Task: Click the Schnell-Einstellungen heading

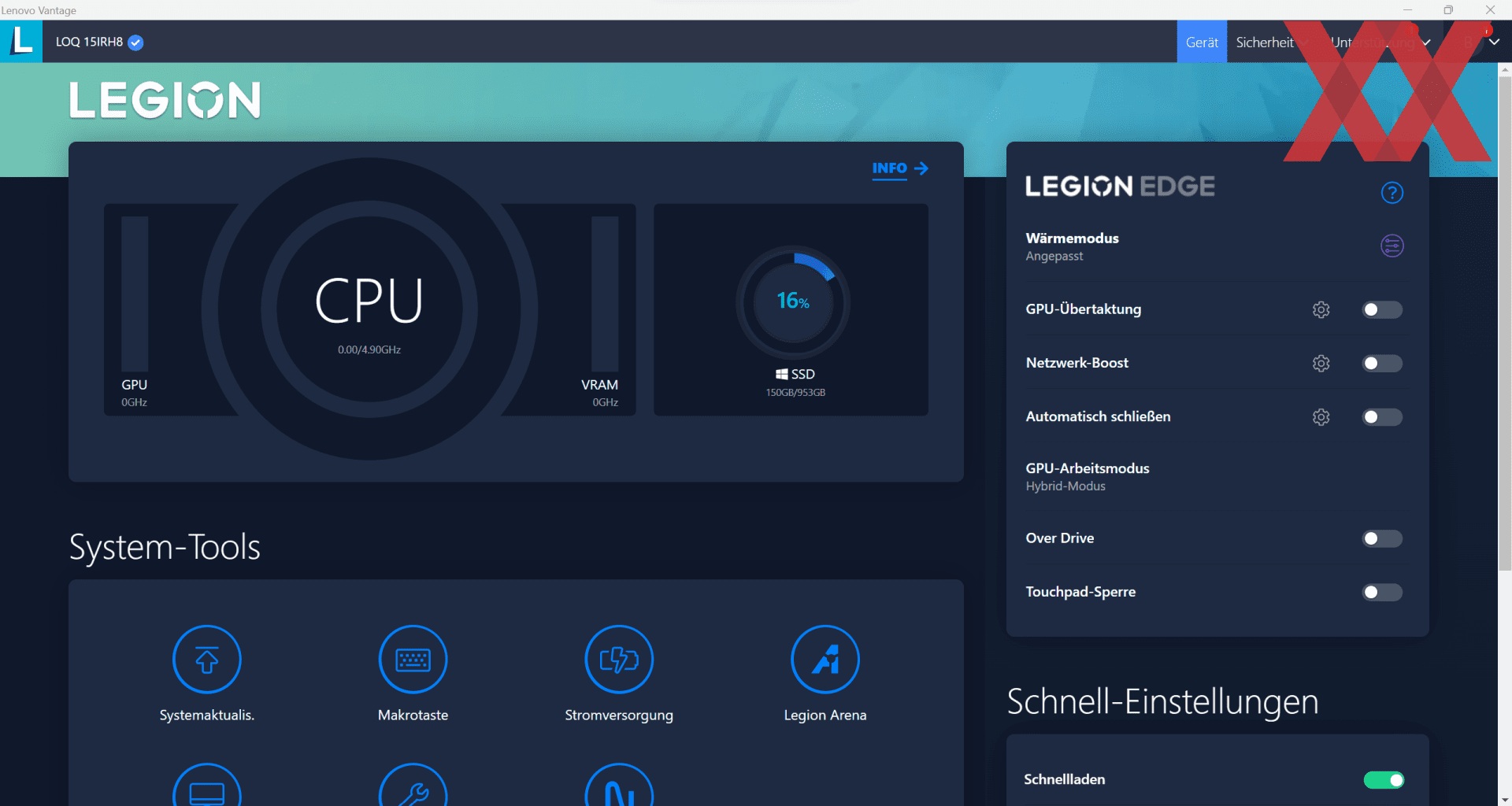Action: pos(1162,701)
